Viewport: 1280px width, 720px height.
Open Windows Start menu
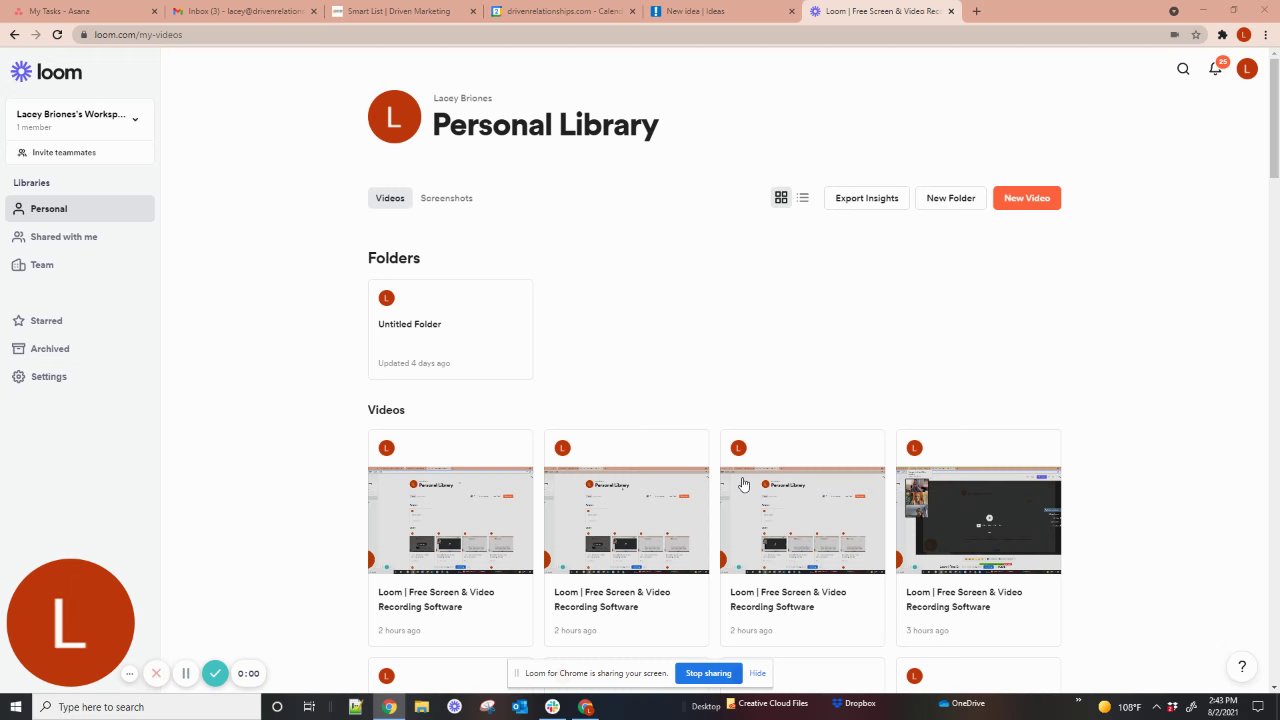pos(15,706)
